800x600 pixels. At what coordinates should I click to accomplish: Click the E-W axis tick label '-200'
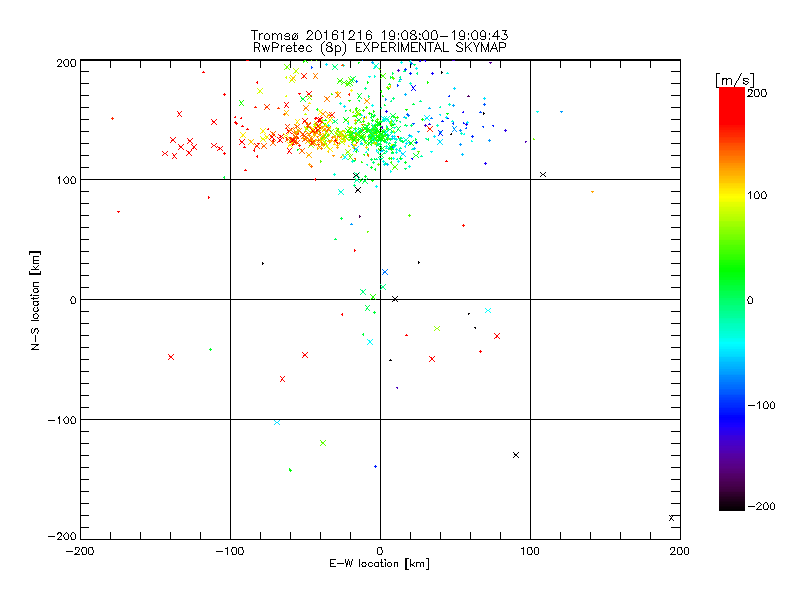pos(80,551)
